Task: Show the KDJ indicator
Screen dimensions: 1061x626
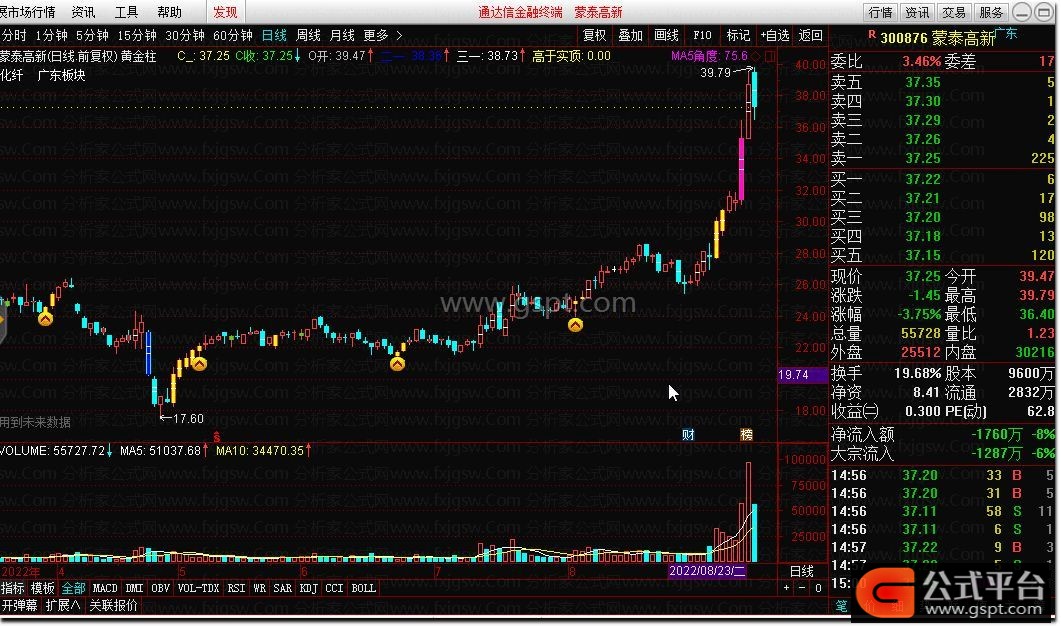Action: coord(308,588)
